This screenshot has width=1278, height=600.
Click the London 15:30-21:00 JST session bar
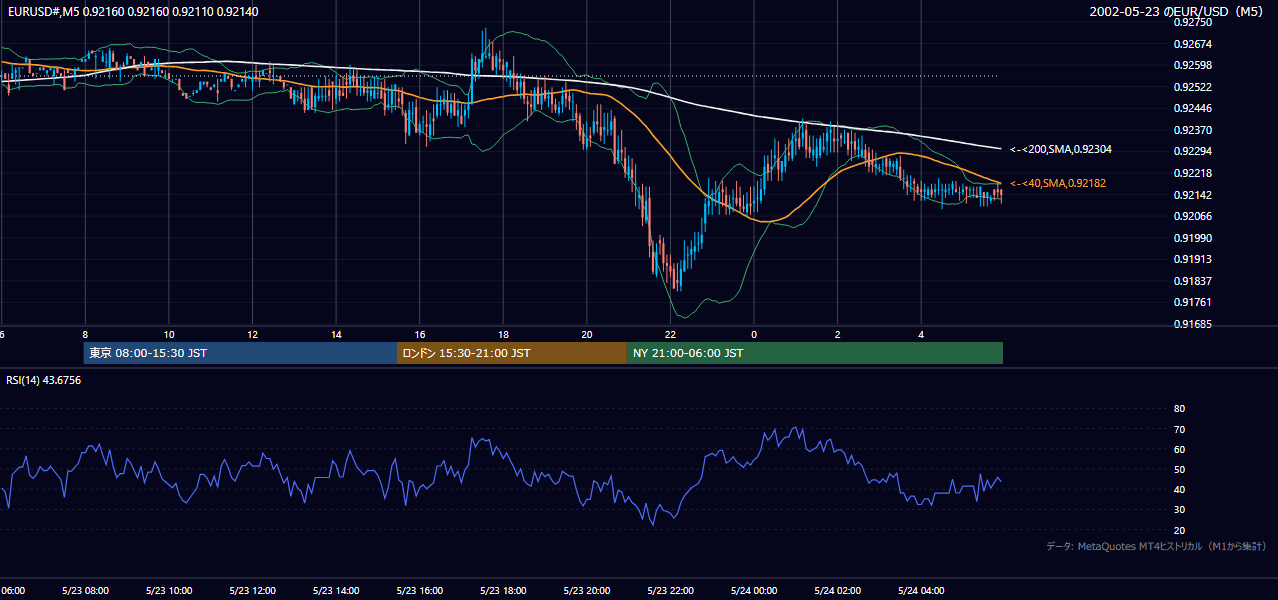(x=512, y=353)
